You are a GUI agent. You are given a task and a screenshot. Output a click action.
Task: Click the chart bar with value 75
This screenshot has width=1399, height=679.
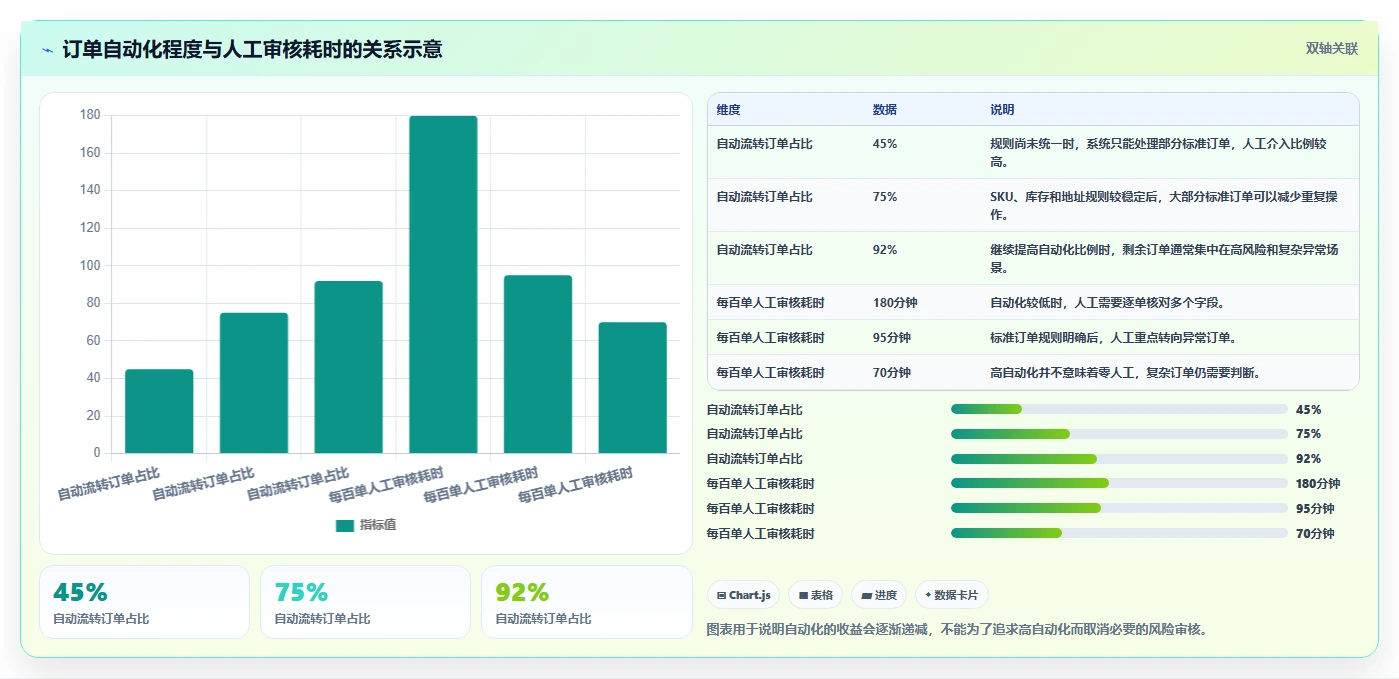pos(254,383)
